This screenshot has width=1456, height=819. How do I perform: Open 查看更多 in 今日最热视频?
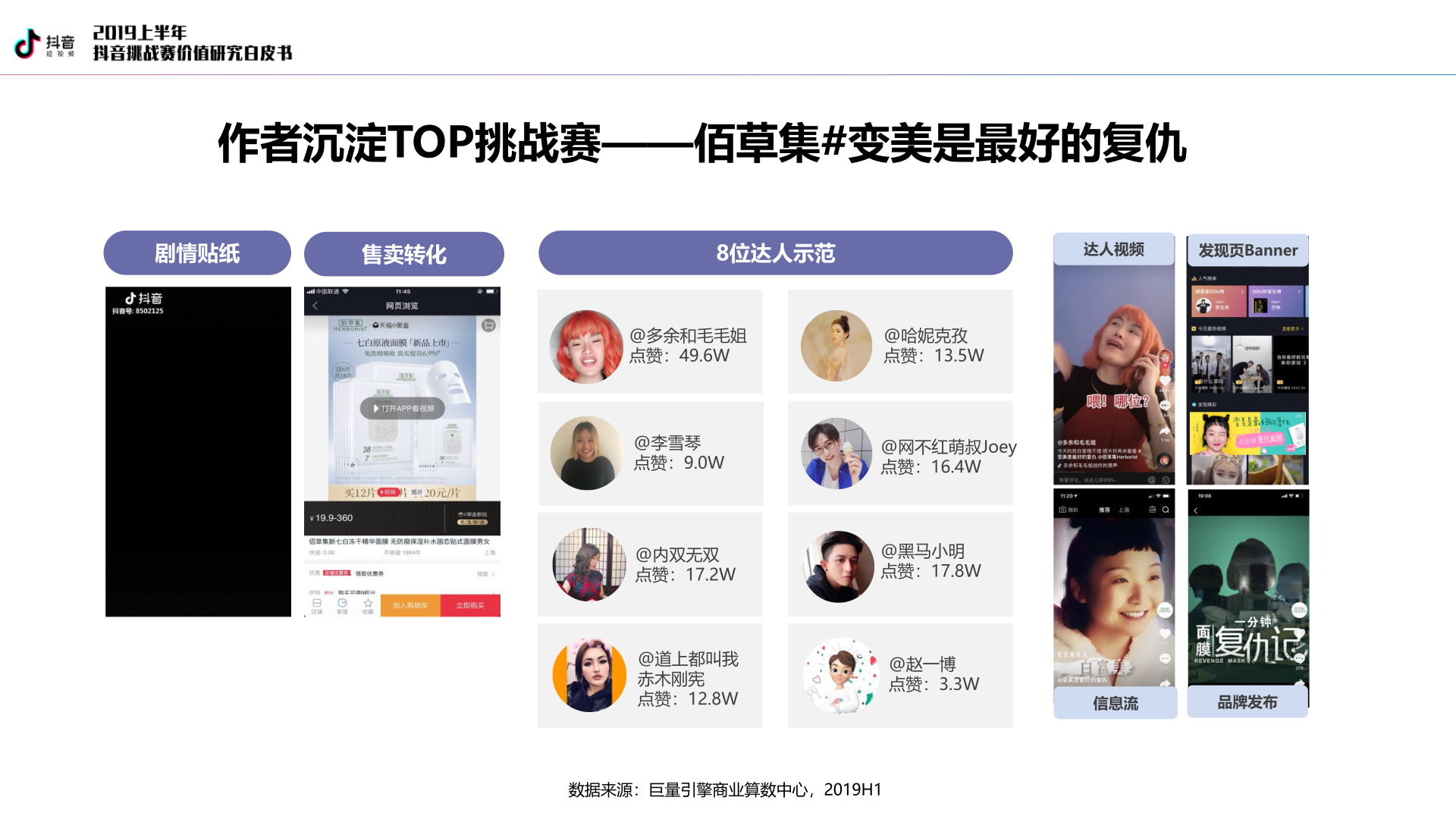pyautogui.click(x=1292, y=329)
